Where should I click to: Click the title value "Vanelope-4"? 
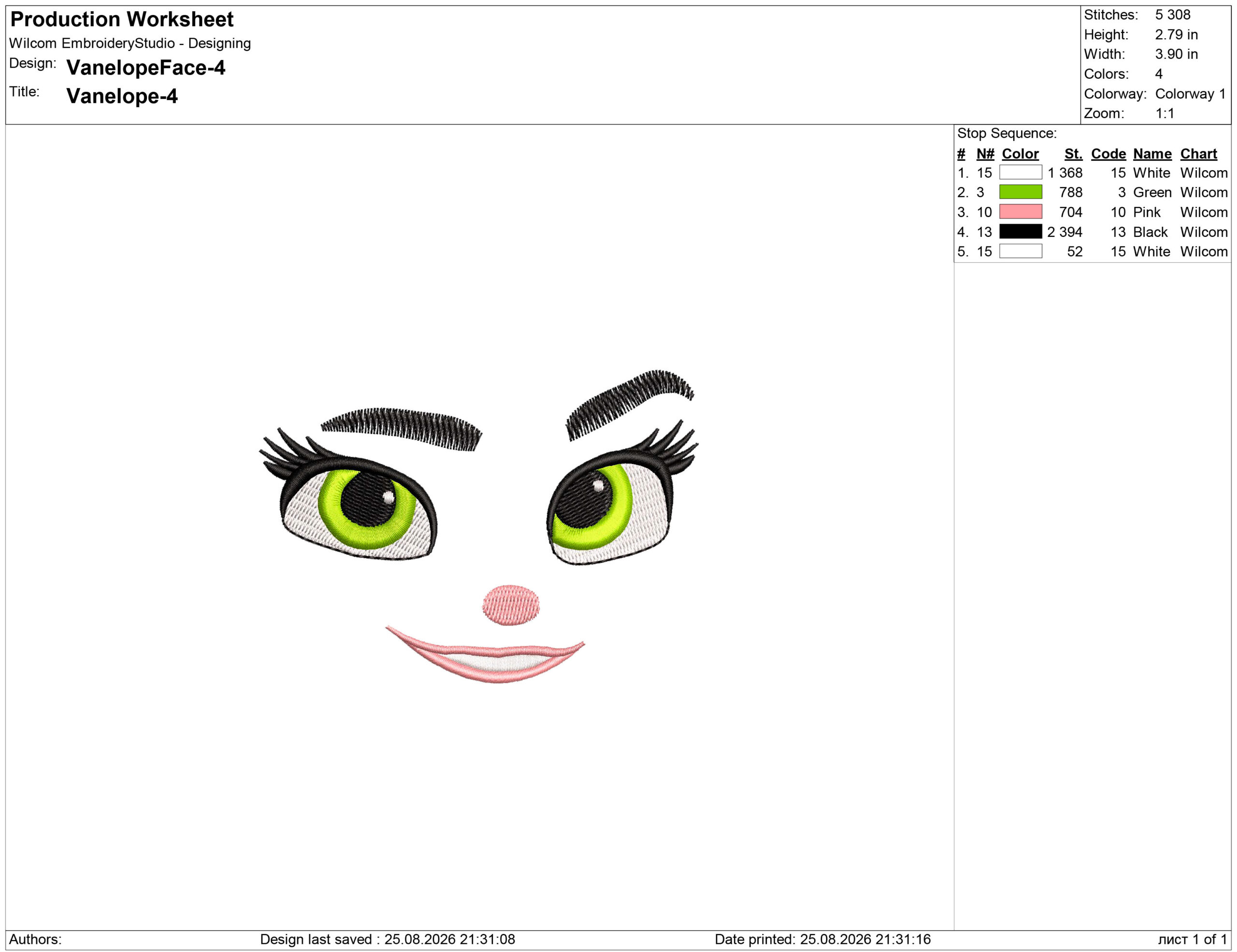pos(122,96)
